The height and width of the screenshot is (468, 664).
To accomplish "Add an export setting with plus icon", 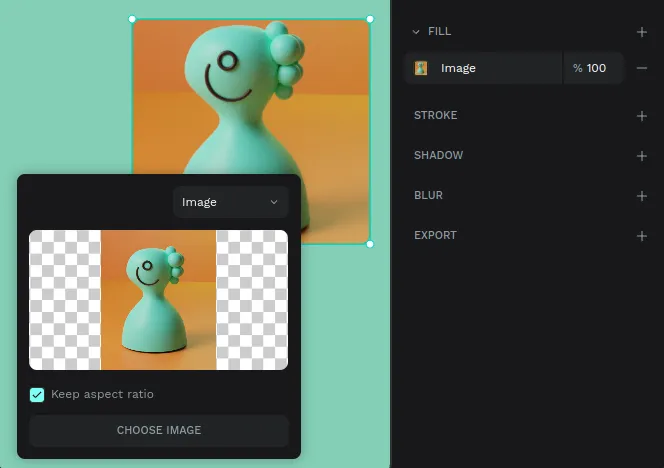I will (x=642, y=236).
